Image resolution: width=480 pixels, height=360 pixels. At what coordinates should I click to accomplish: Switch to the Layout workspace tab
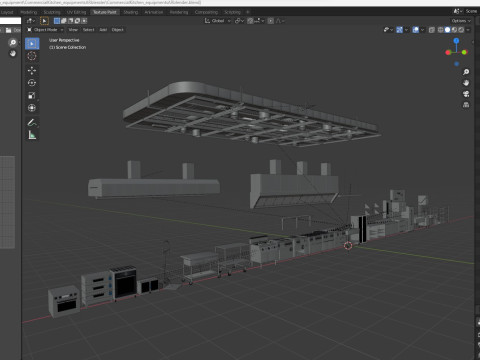tap(7, 12)
